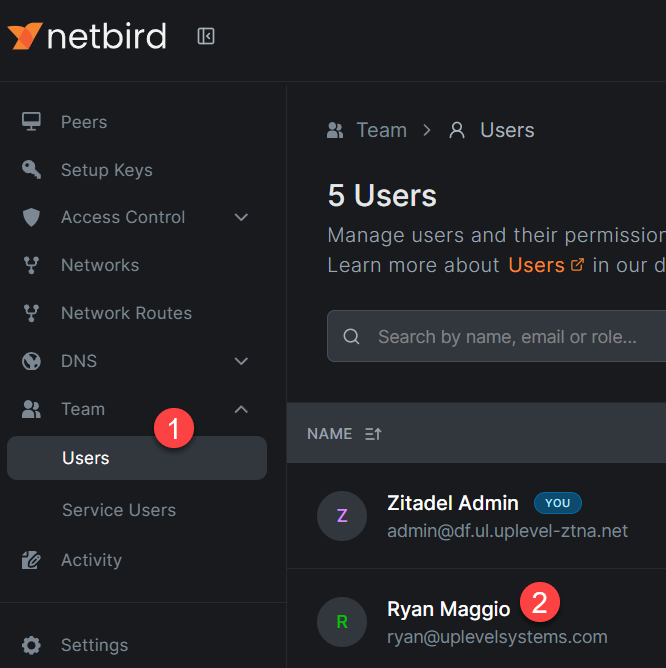Click the Settings gear icon
The width and height of the screenshot is (666, 668).
click(32, 645)
